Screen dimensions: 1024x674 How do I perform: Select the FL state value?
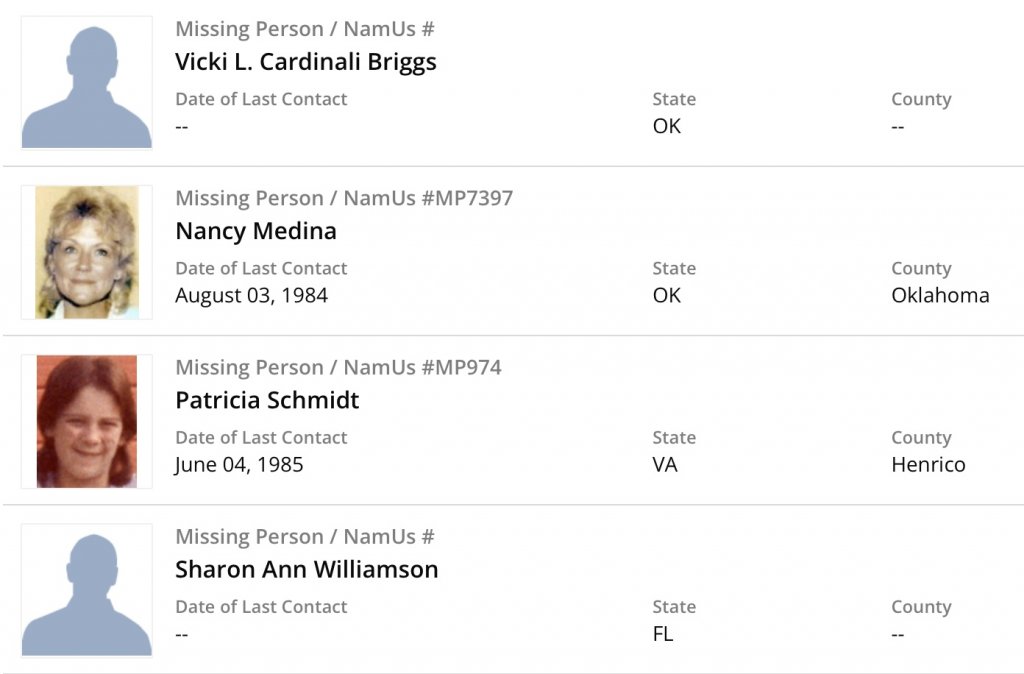pos(662,633)
